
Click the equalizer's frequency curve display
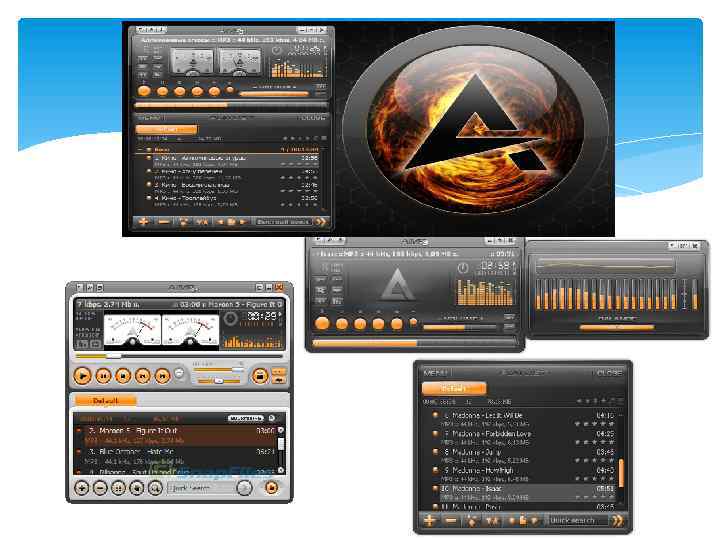pos(605,265)
